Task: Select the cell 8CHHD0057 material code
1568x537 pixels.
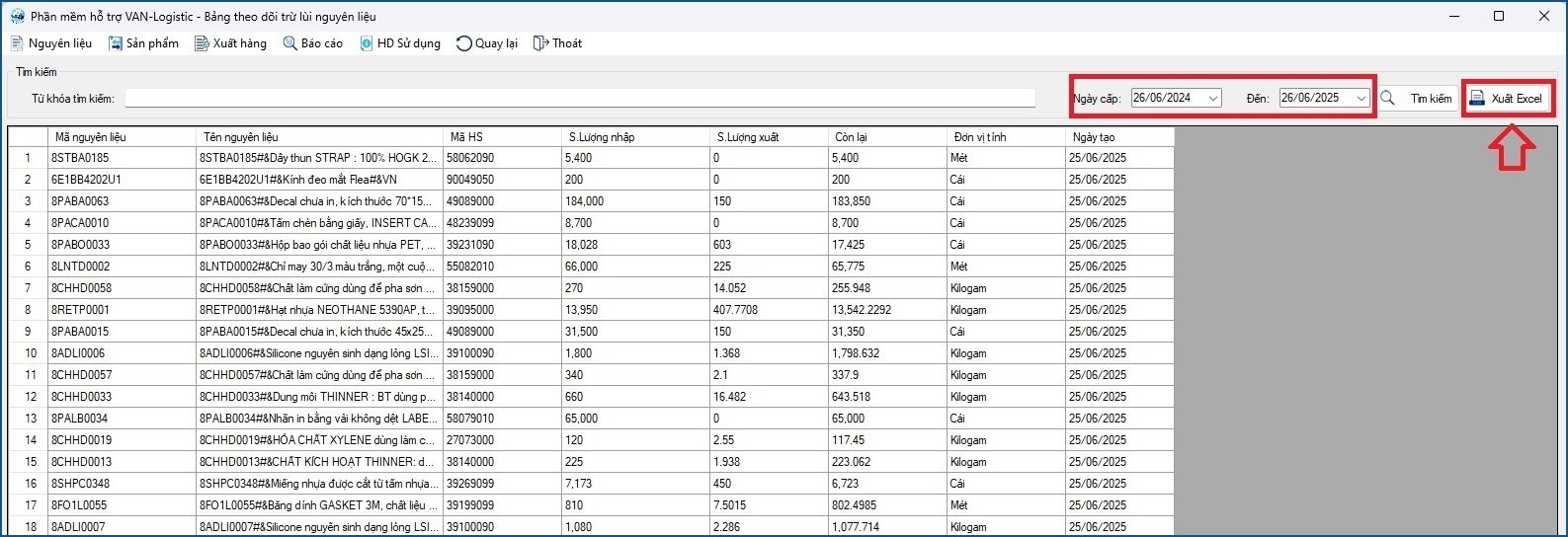Action: (123, 375)
